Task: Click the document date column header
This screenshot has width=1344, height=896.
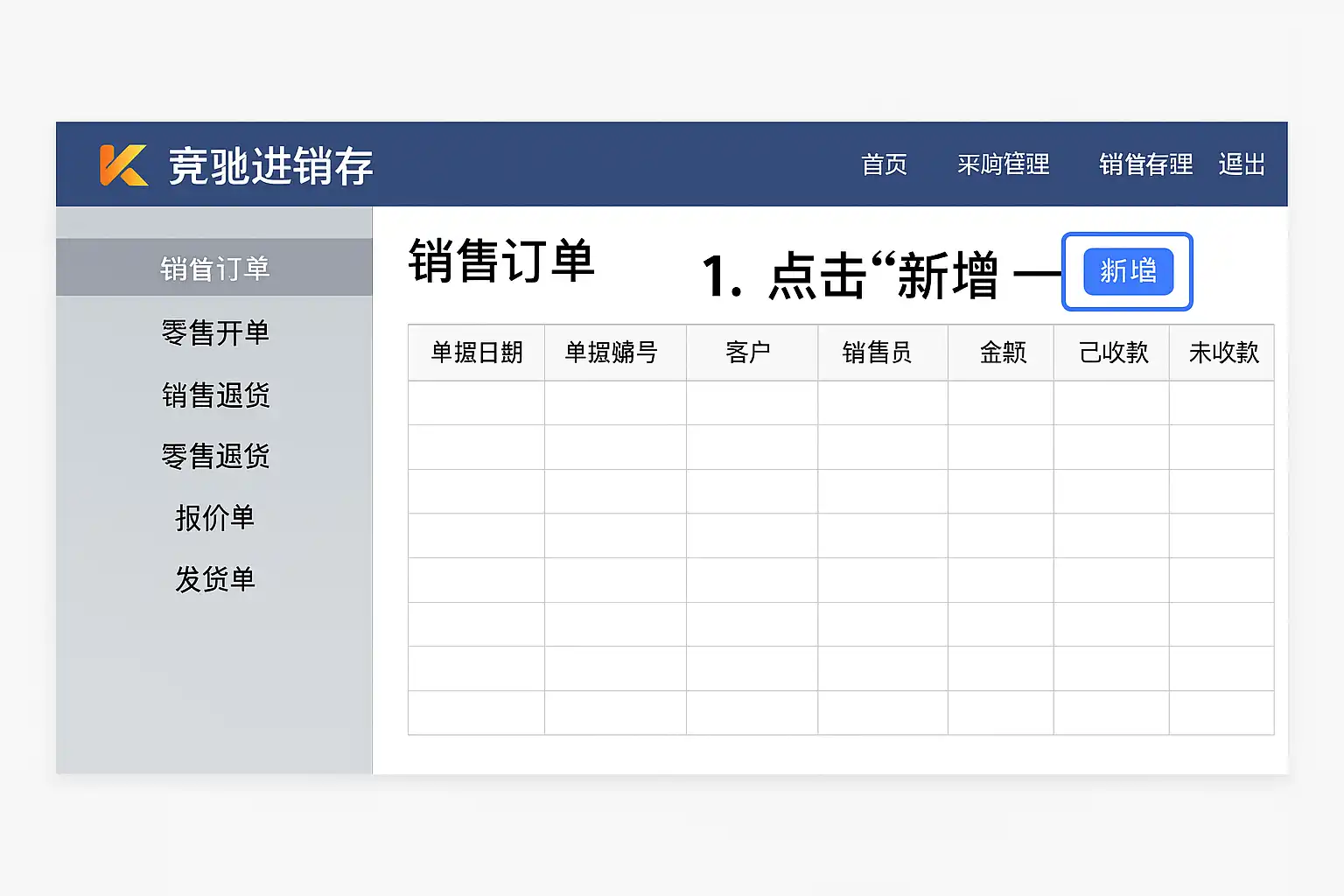Action: click(x=476, y=353)
